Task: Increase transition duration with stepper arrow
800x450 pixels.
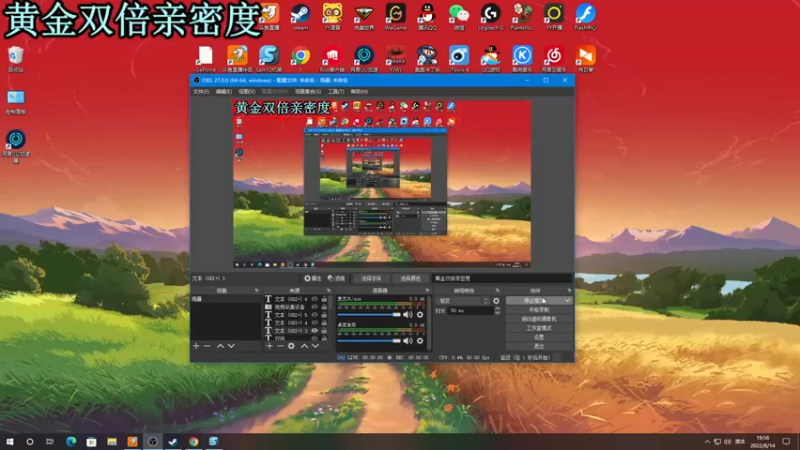Action: [x=497, y=309]
